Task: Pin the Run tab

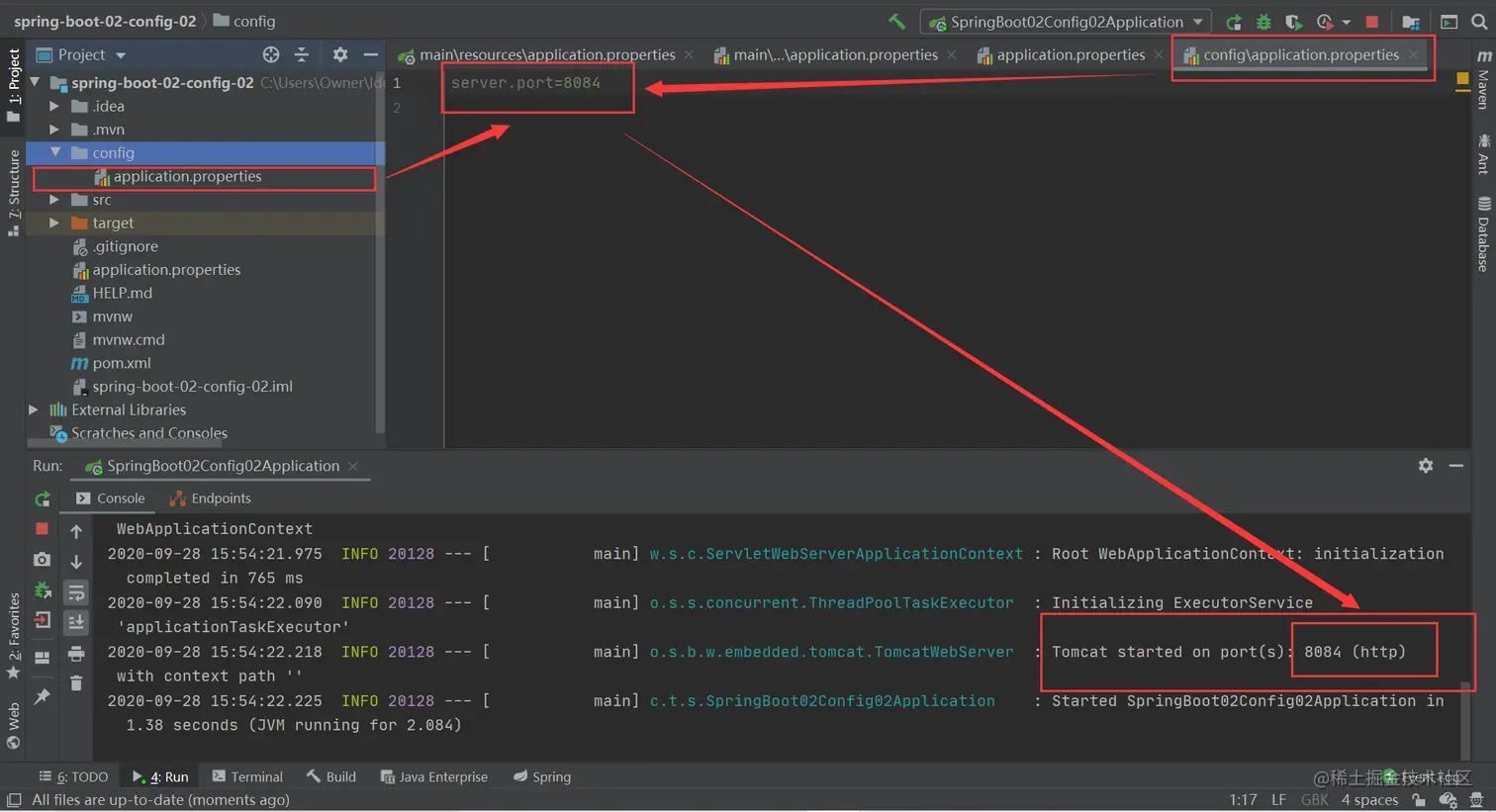Action: pos(42,696)
